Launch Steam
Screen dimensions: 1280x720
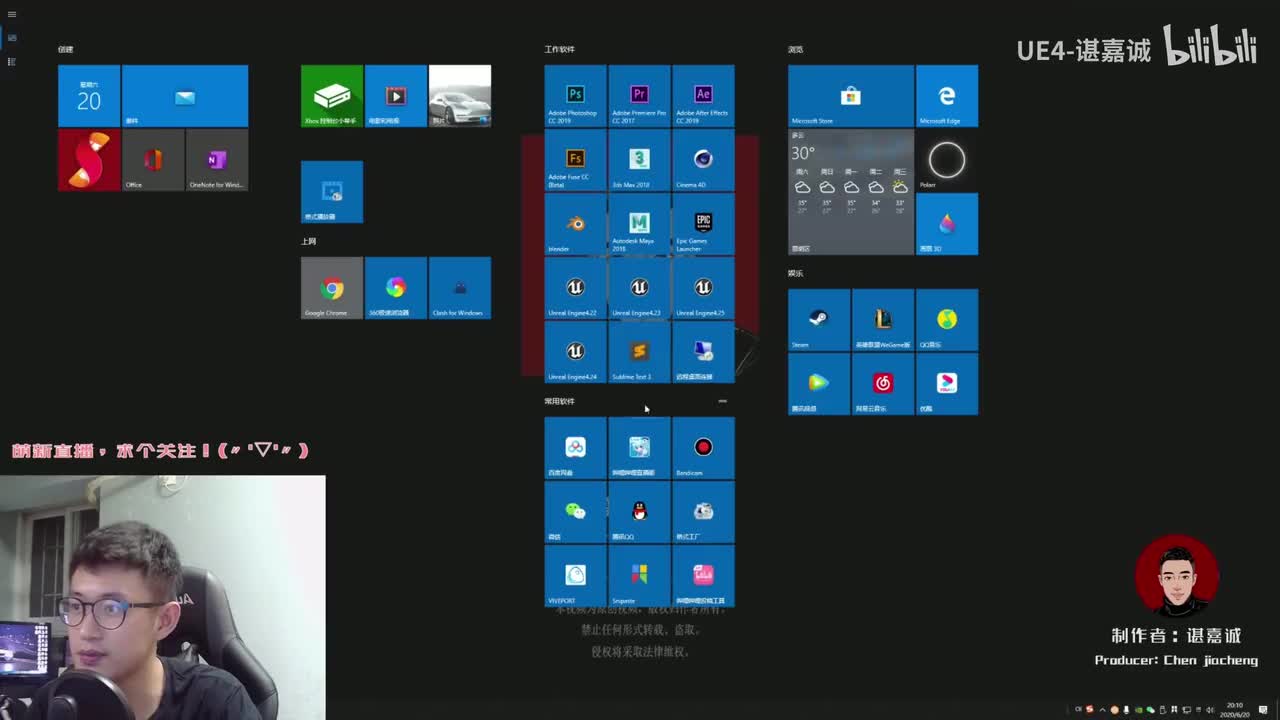pyautogui.click(x=819, y=320)
